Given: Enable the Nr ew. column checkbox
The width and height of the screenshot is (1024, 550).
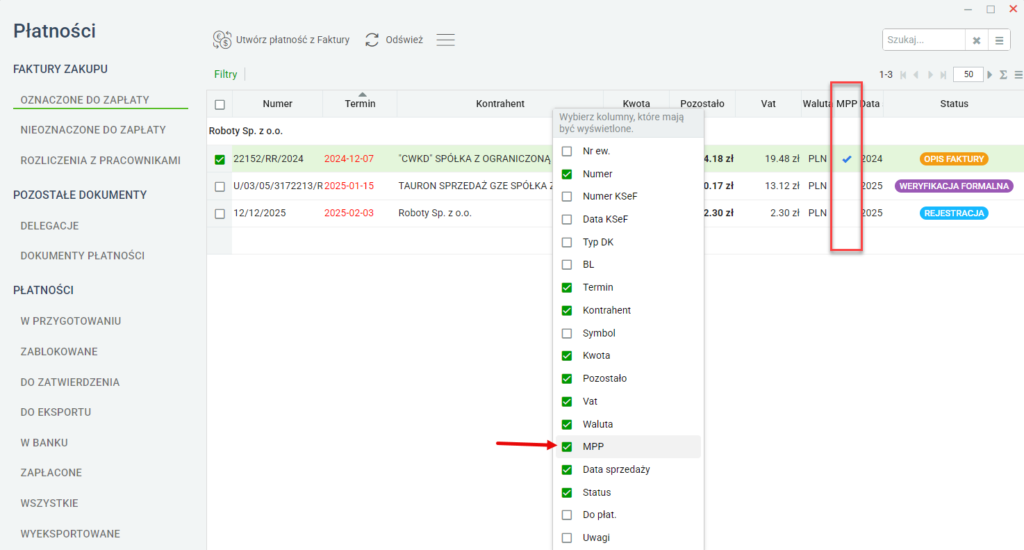Looking at the screenshot, I should point(567,152).
